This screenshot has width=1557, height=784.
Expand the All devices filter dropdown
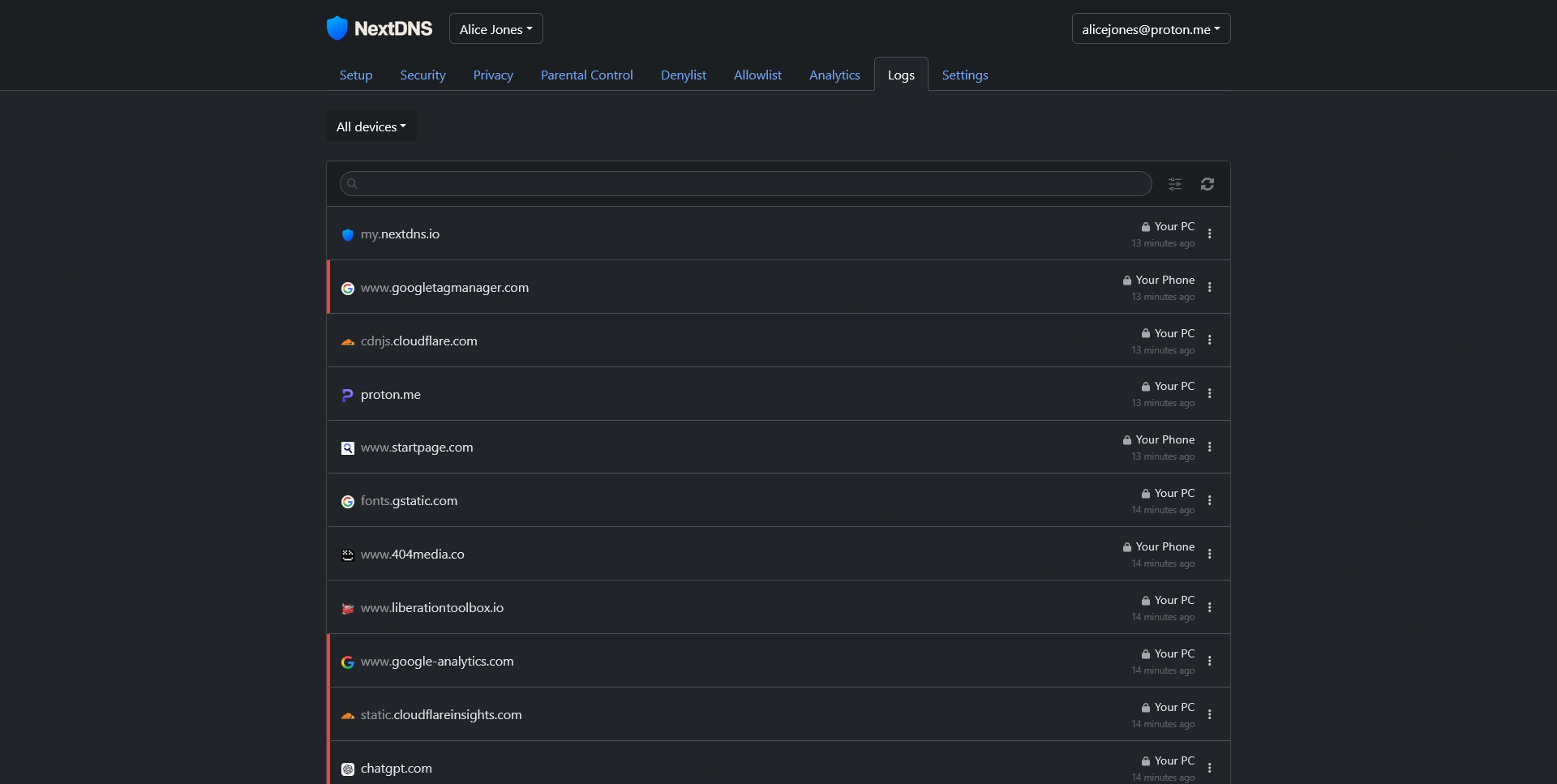[371, 126]
